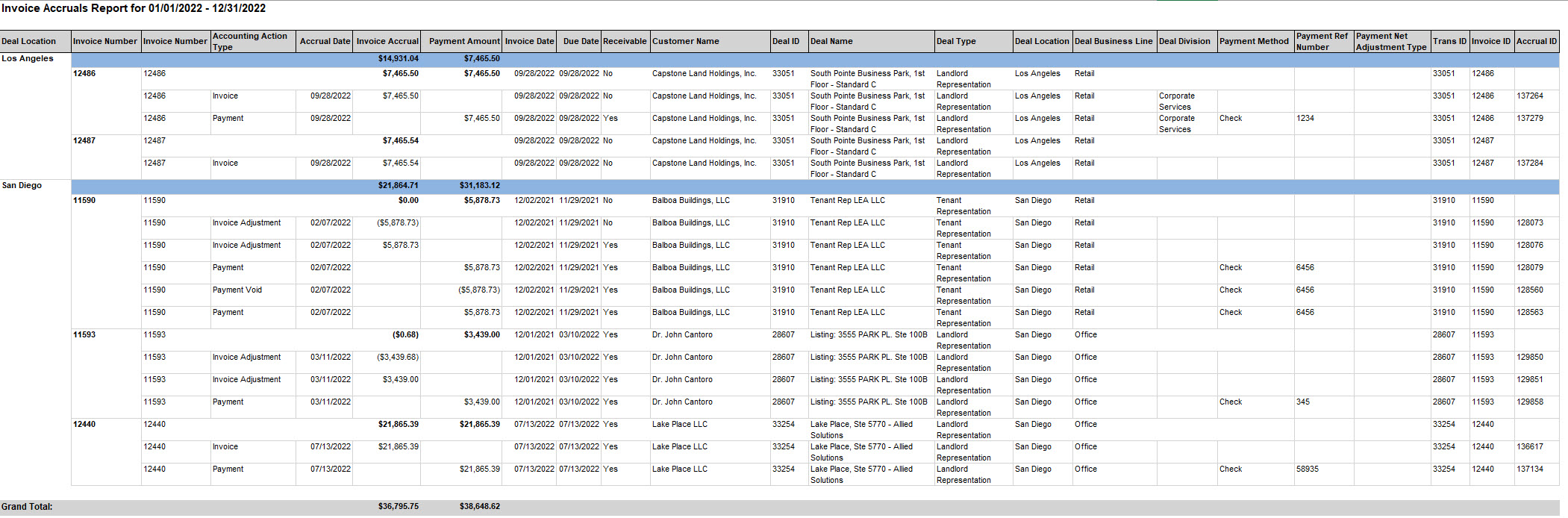Click accrual ID 137264 cell
1568x518 pixels.
[x=1530, y=96]
